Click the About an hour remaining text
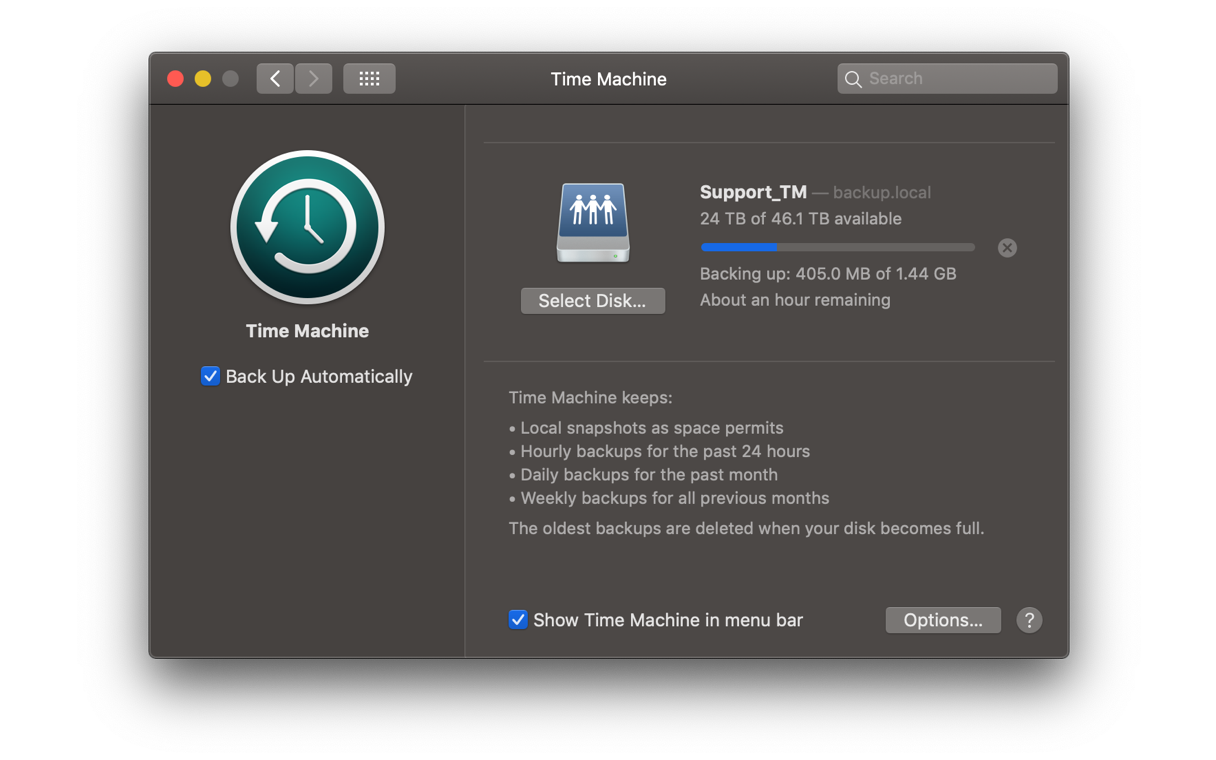Image resolution: width=1216 pixels, height=760 pixels. coord(795,300)
